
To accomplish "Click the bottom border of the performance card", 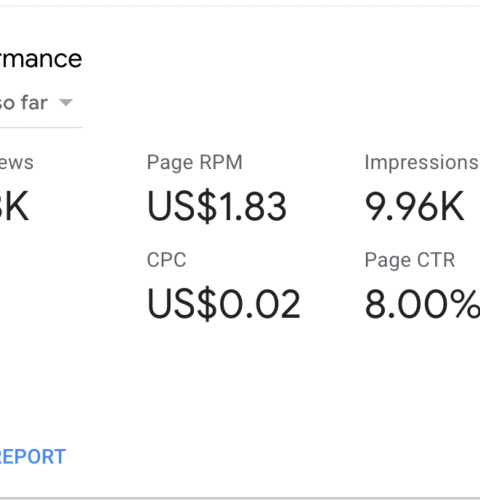I will (240, 498).
